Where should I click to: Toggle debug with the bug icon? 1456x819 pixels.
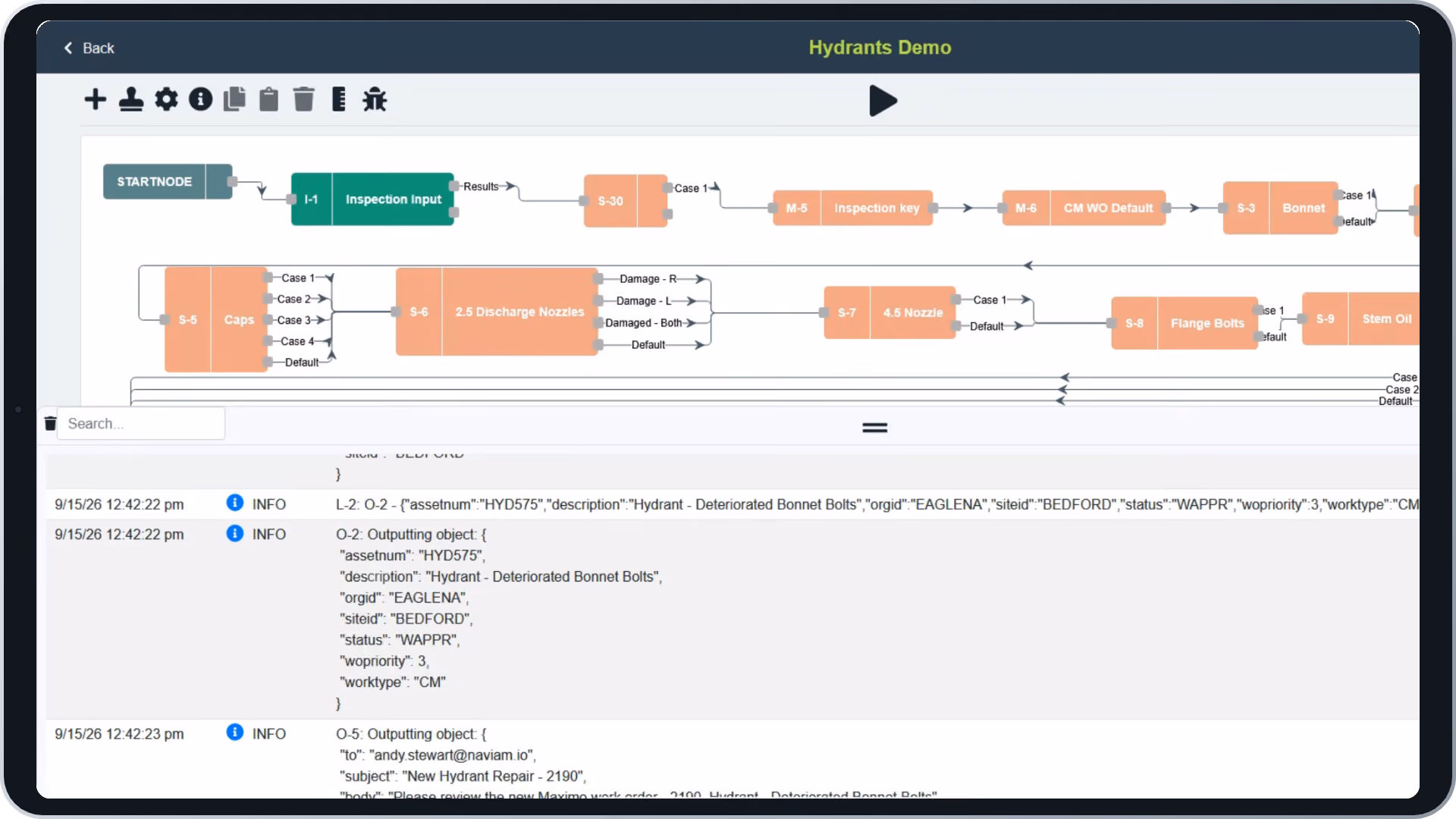tap(375, 99)
